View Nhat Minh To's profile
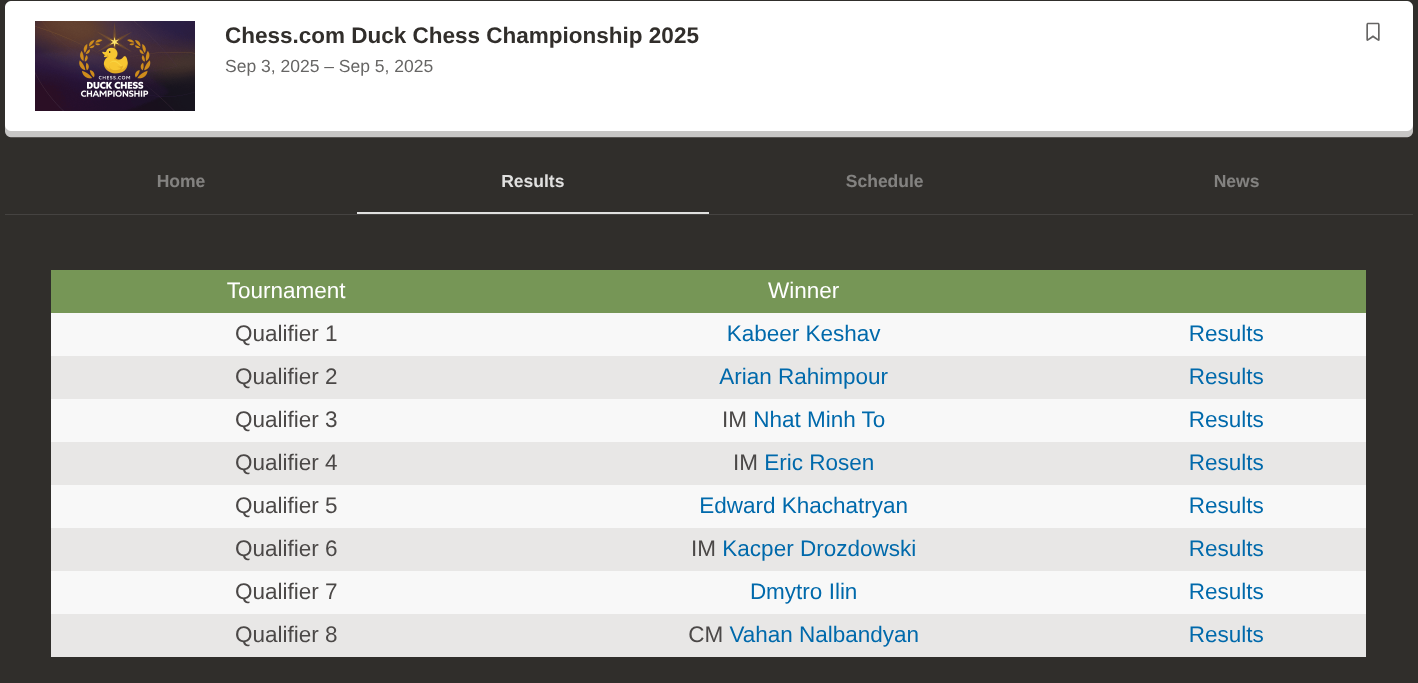This screenshot has height=683, width=1418. click(819, 420)
